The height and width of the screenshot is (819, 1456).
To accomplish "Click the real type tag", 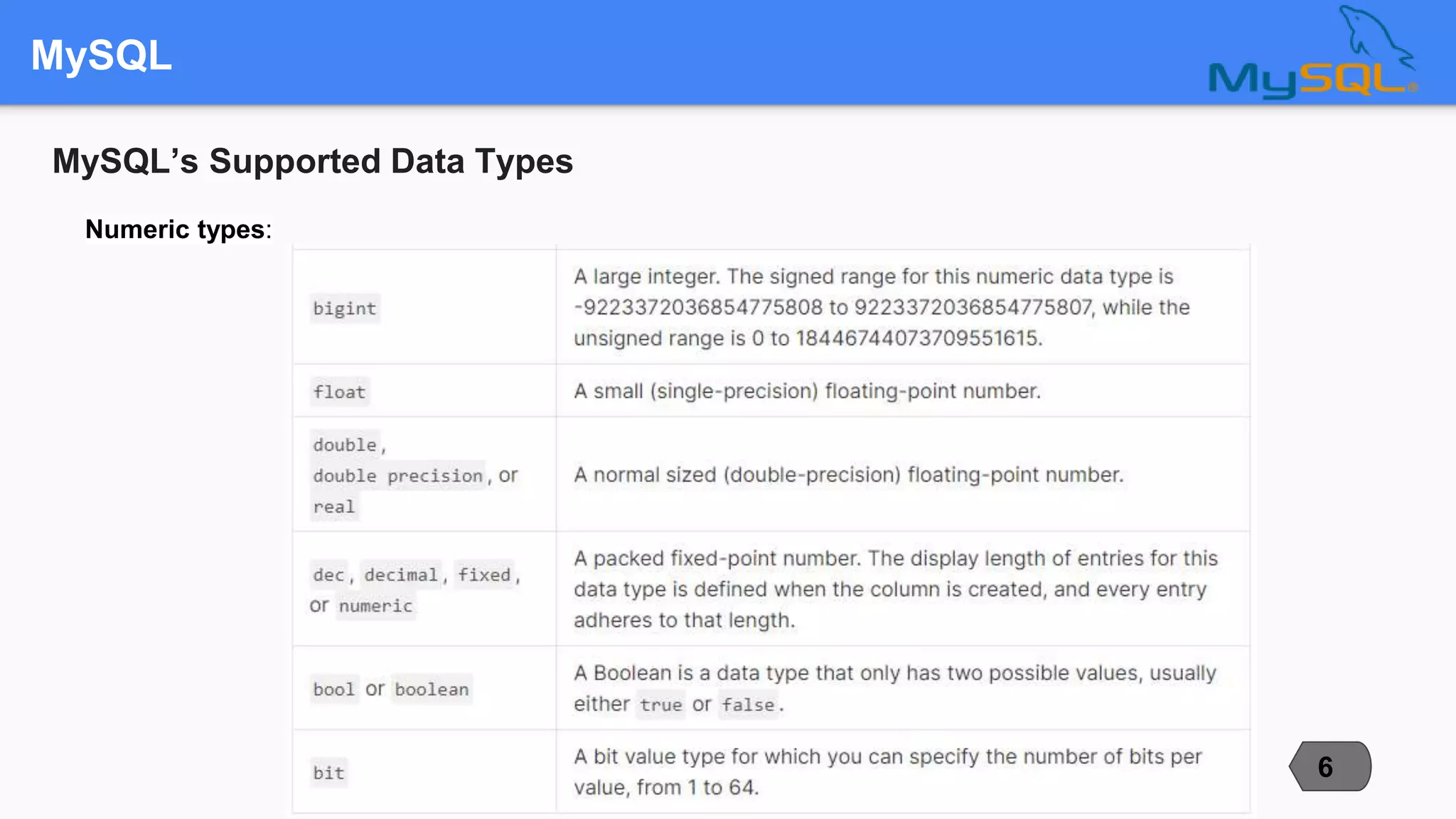I will tap(334, 507).
